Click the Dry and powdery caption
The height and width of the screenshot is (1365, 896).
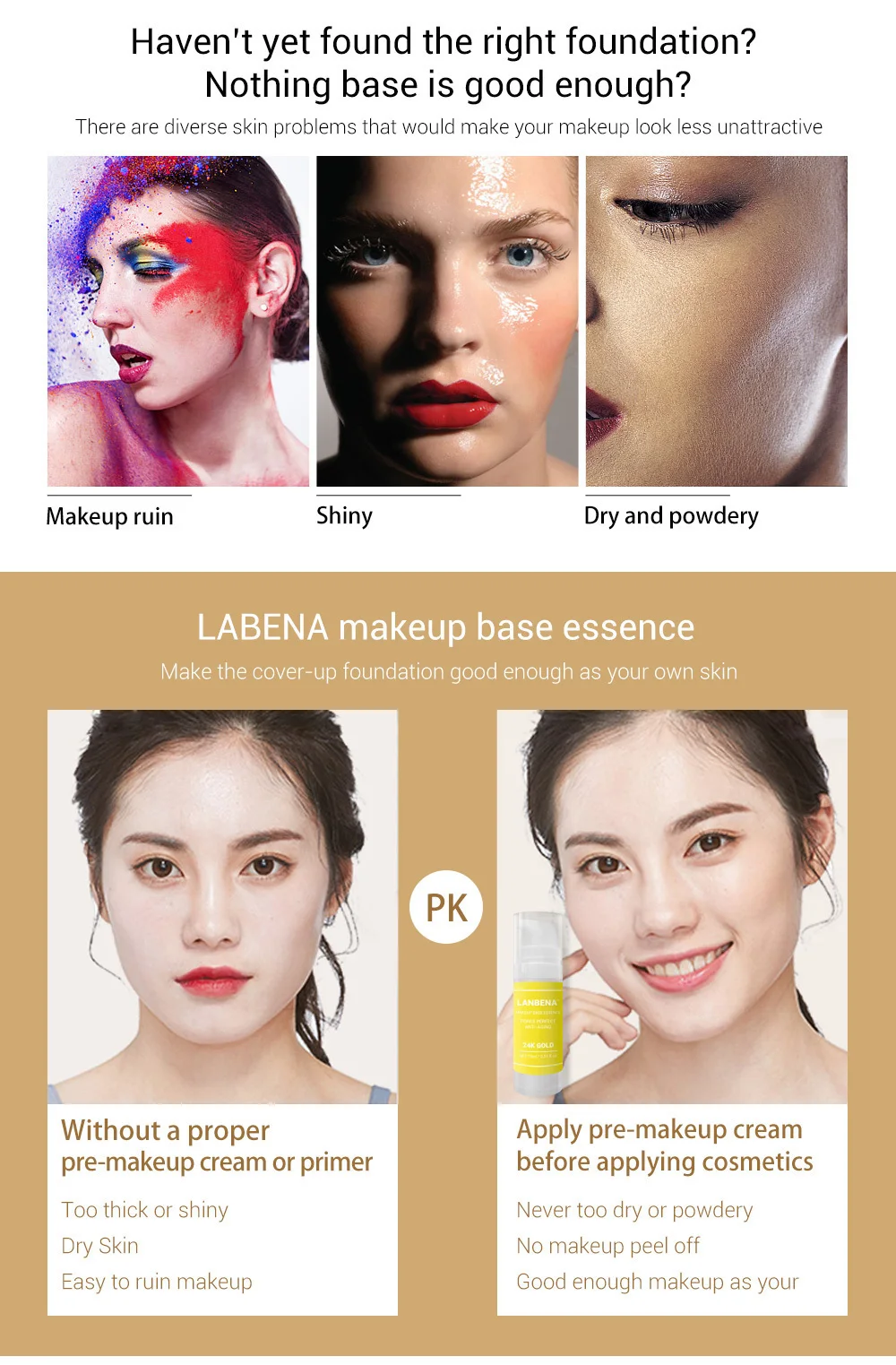(x=671, y=516)
